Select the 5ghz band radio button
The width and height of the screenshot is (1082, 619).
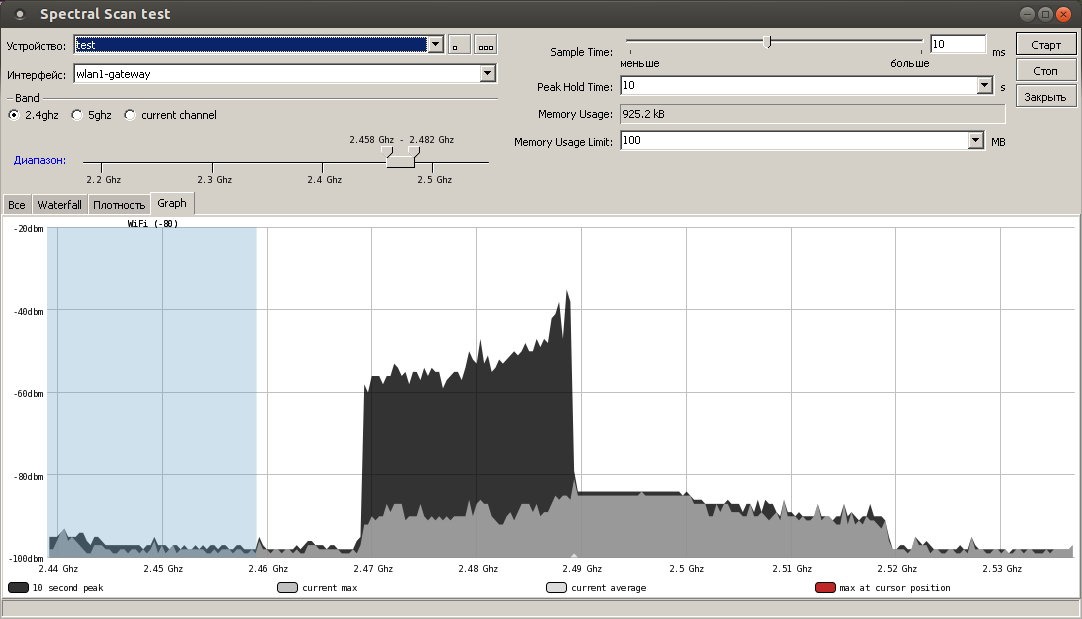[77, 115]
